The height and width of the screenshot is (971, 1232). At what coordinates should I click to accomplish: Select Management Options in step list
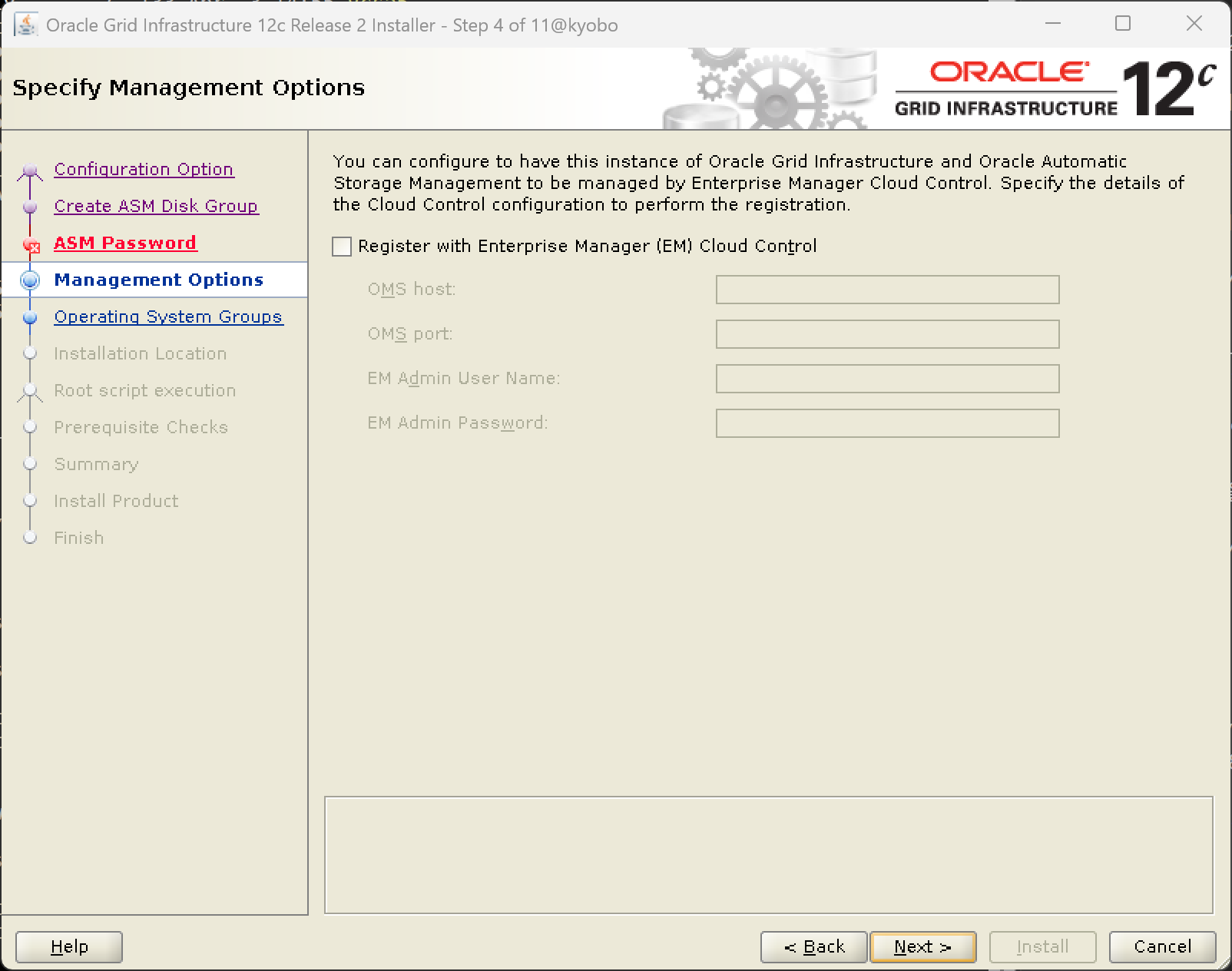[159, 280]
